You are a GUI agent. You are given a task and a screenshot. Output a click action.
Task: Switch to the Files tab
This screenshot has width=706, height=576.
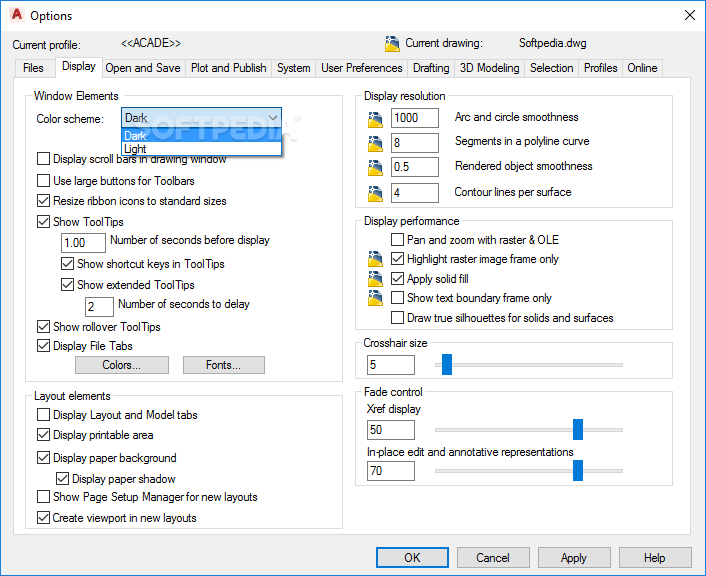tap(33, 68)
